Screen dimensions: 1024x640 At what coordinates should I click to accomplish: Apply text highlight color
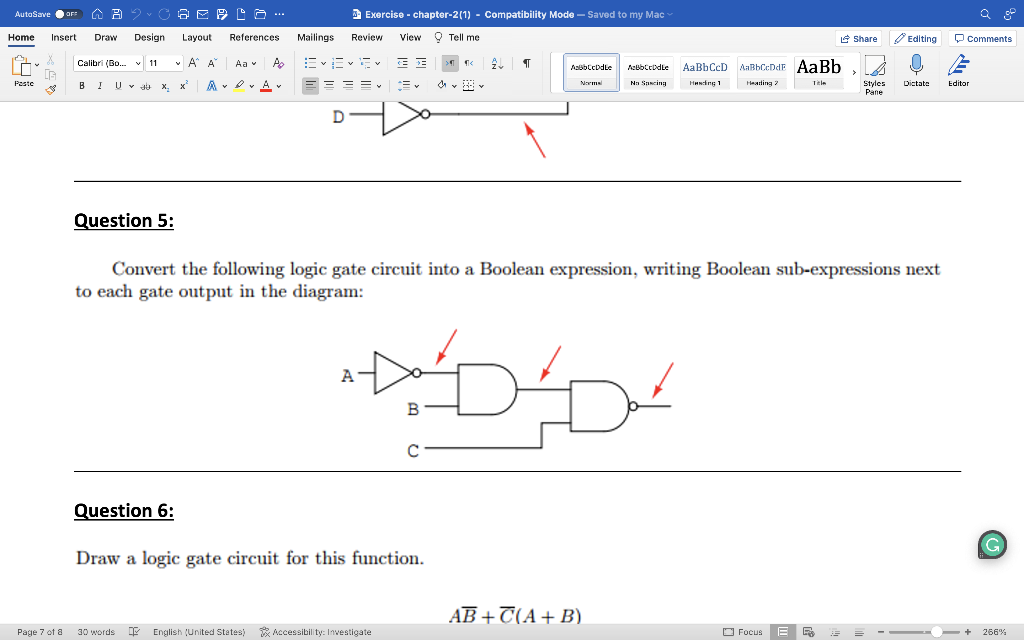(x=237, y=85)
